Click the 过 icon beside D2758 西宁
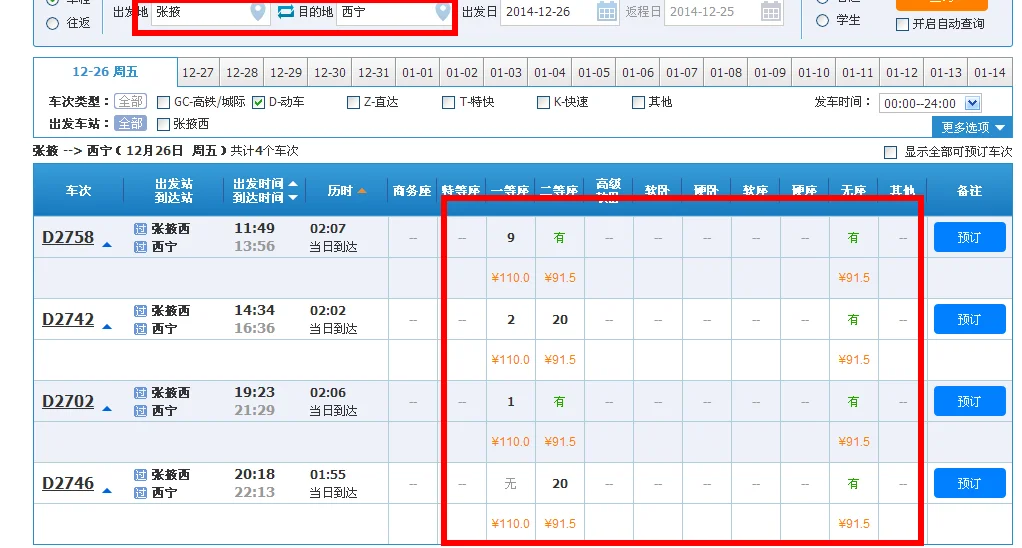The image size is (1022, 548). click(140, 246)
